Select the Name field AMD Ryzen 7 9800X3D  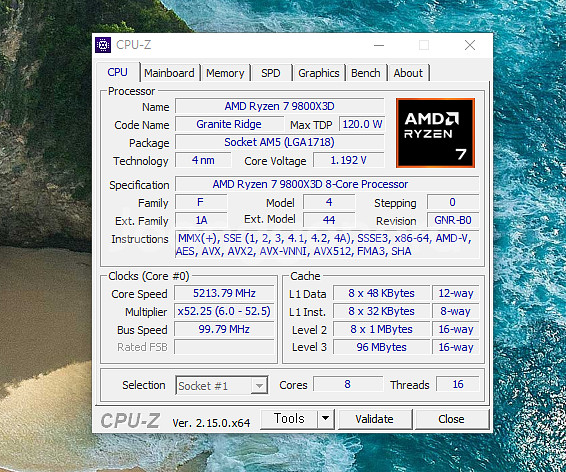coord(280,106)
